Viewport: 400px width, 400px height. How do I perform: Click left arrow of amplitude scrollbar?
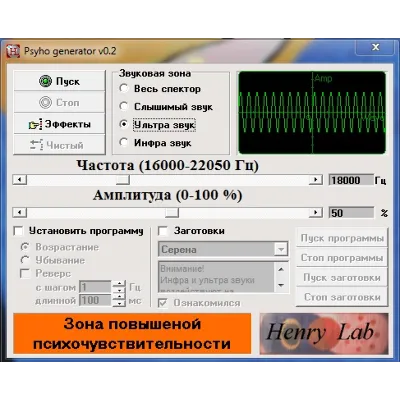tap(20, 212)
